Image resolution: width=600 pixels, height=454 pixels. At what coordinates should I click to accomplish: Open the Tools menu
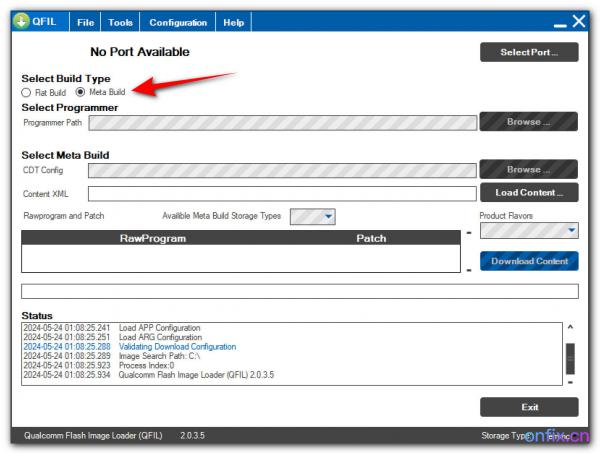[x=120, y=23]
